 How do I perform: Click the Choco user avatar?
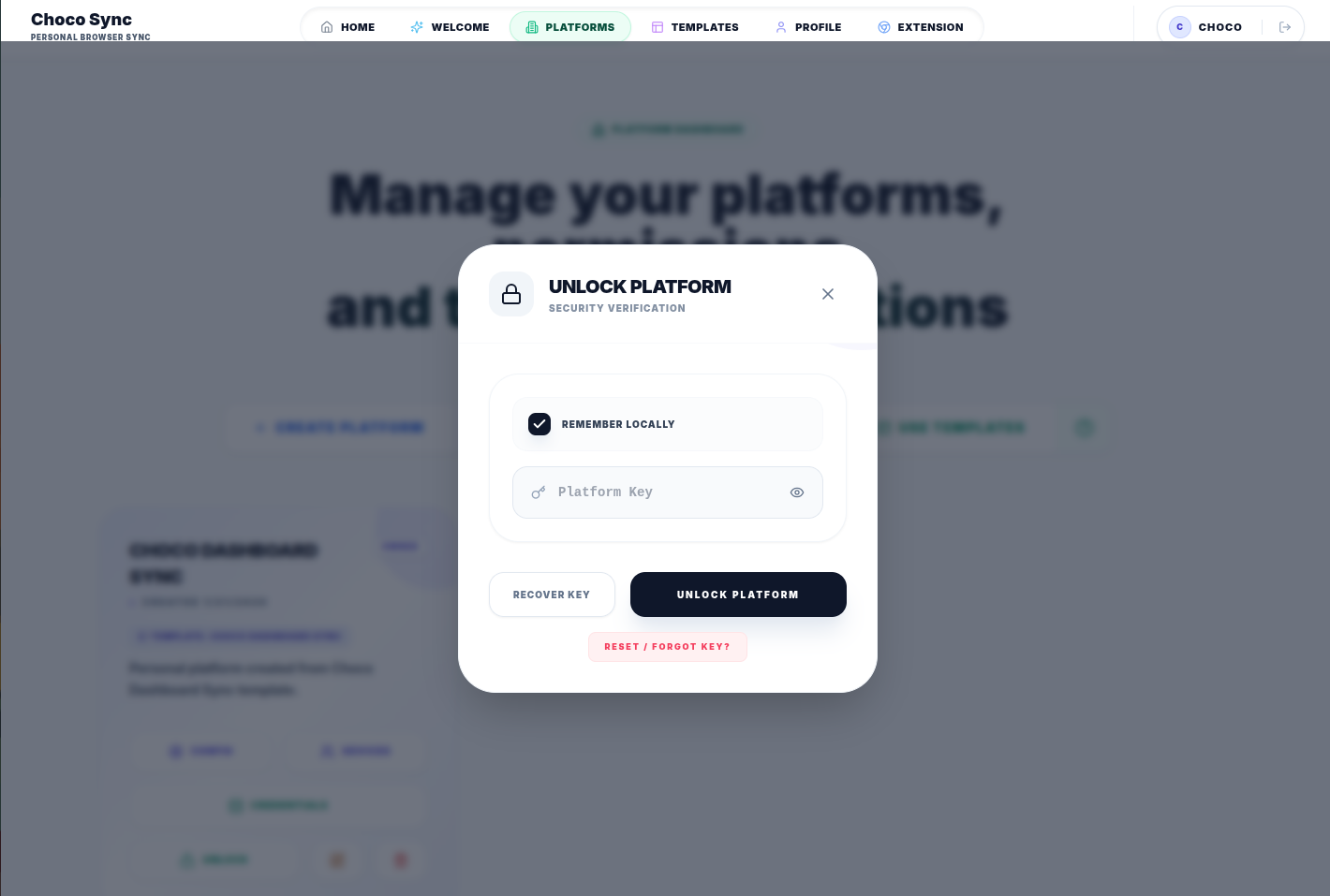point(1180,27)
